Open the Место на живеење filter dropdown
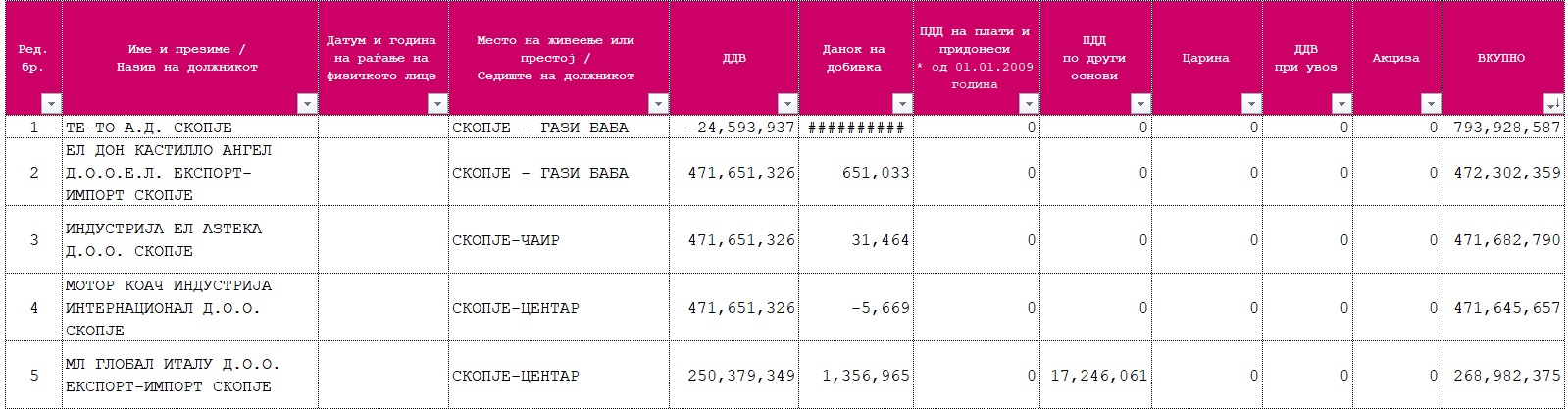Screen dimensions: 1568x409 click(658, 104)
